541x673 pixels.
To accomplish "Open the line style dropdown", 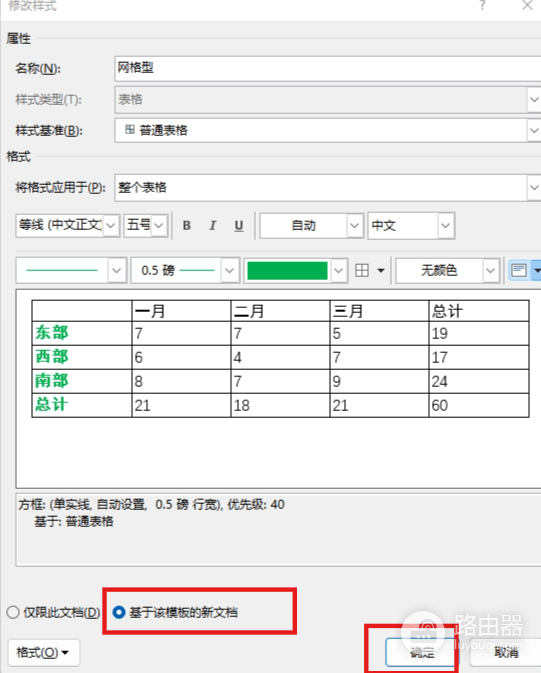I will (x=116, y=270).
